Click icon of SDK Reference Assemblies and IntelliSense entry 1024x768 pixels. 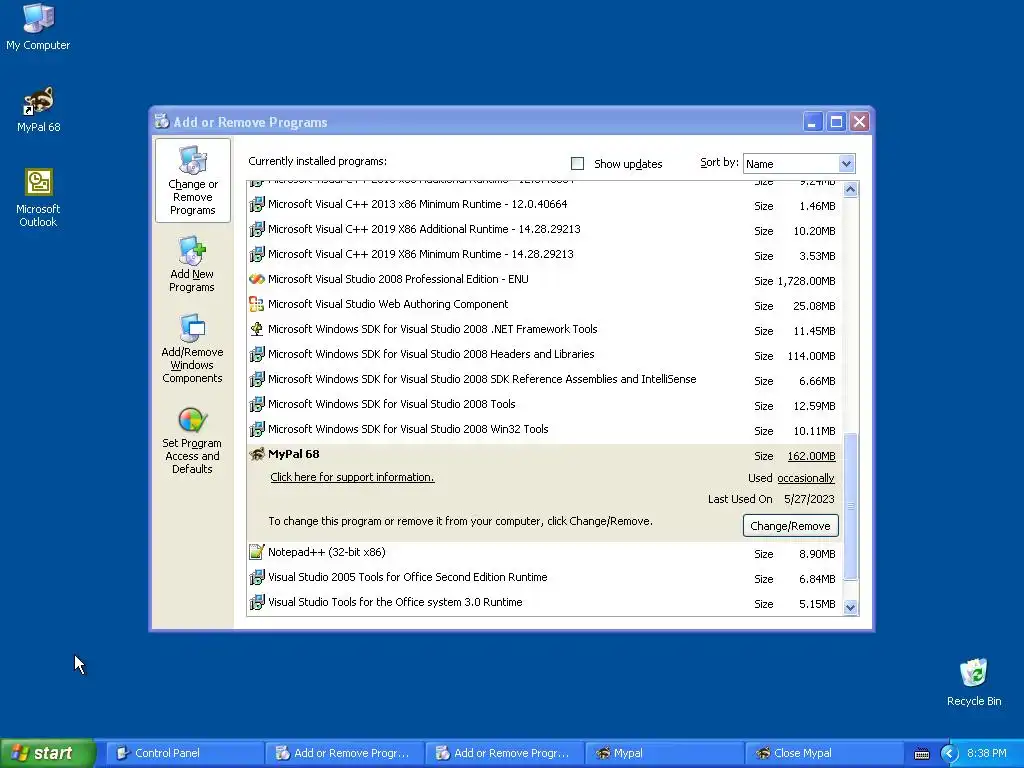[257, 379]
